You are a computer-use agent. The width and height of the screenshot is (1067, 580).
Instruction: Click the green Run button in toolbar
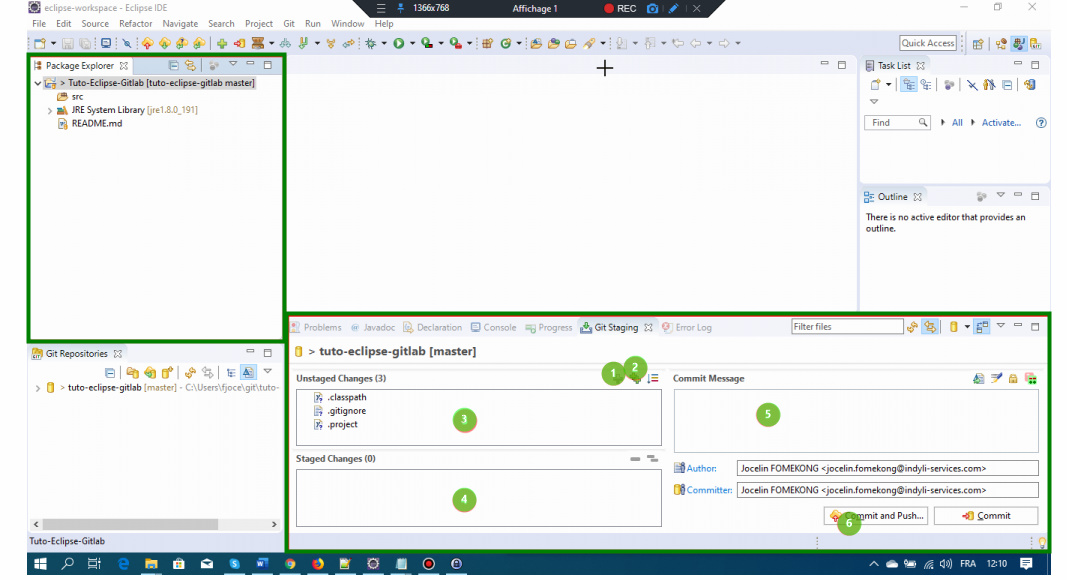399,44
